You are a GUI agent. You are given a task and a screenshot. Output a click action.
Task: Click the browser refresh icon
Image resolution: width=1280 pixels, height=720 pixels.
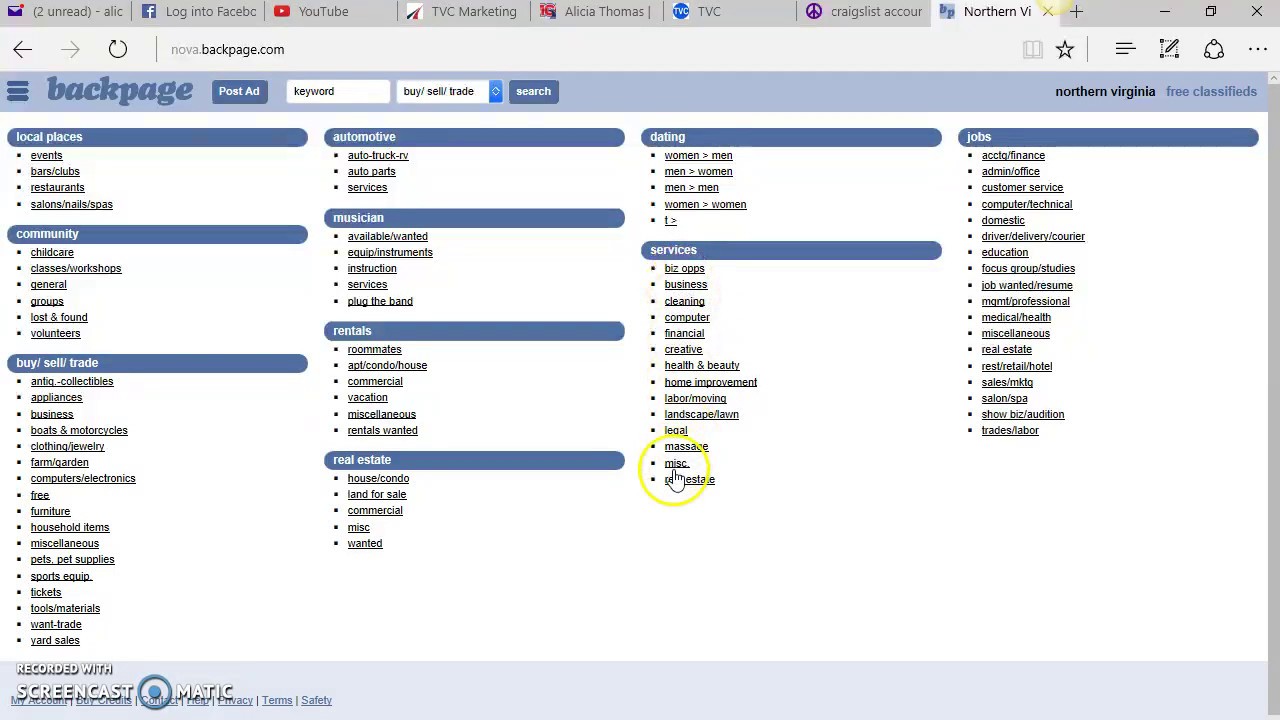[118, 49]
